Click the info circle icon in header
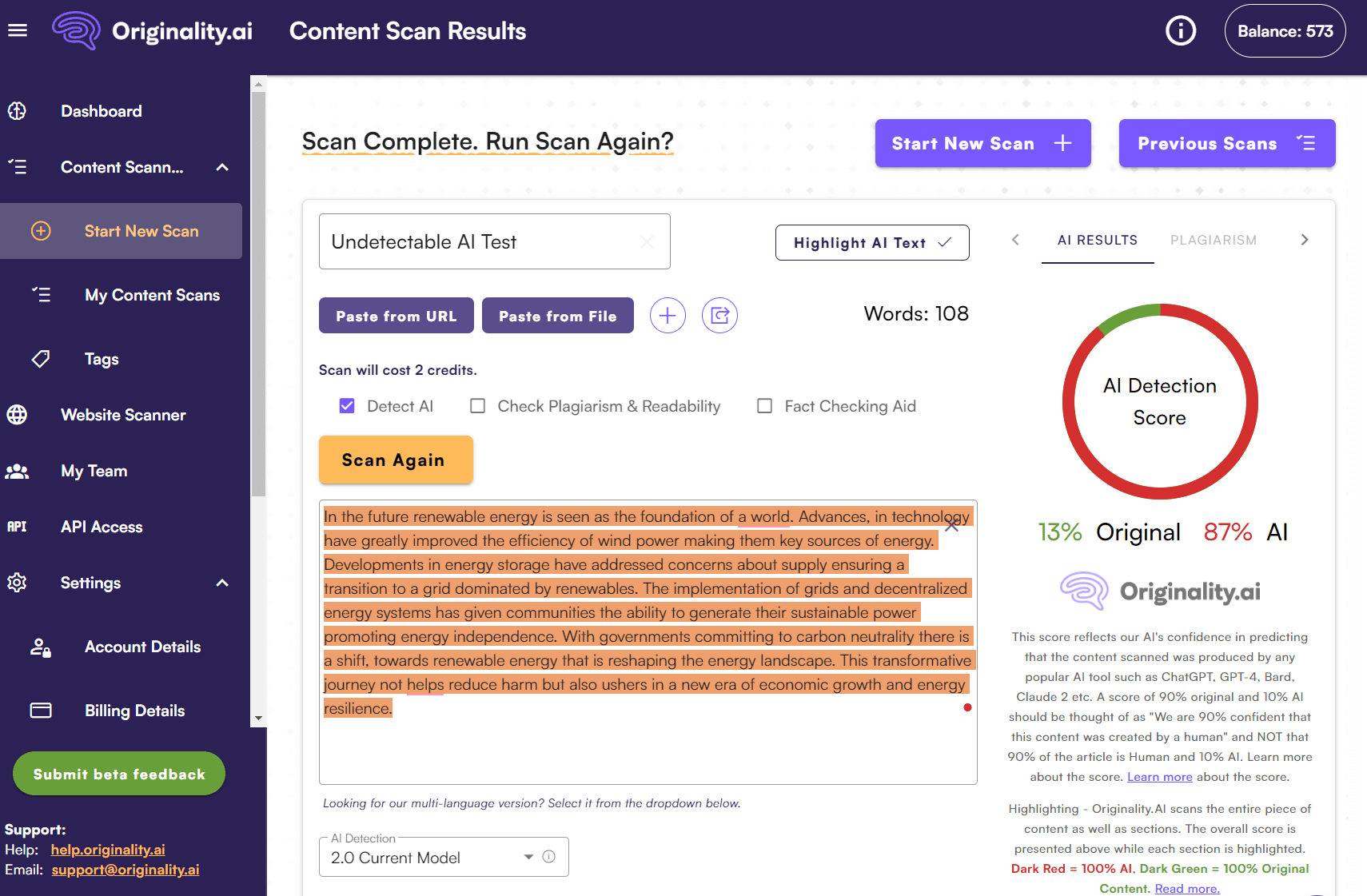This screenshot has height=896, width=1367. tap(1181, 31)
